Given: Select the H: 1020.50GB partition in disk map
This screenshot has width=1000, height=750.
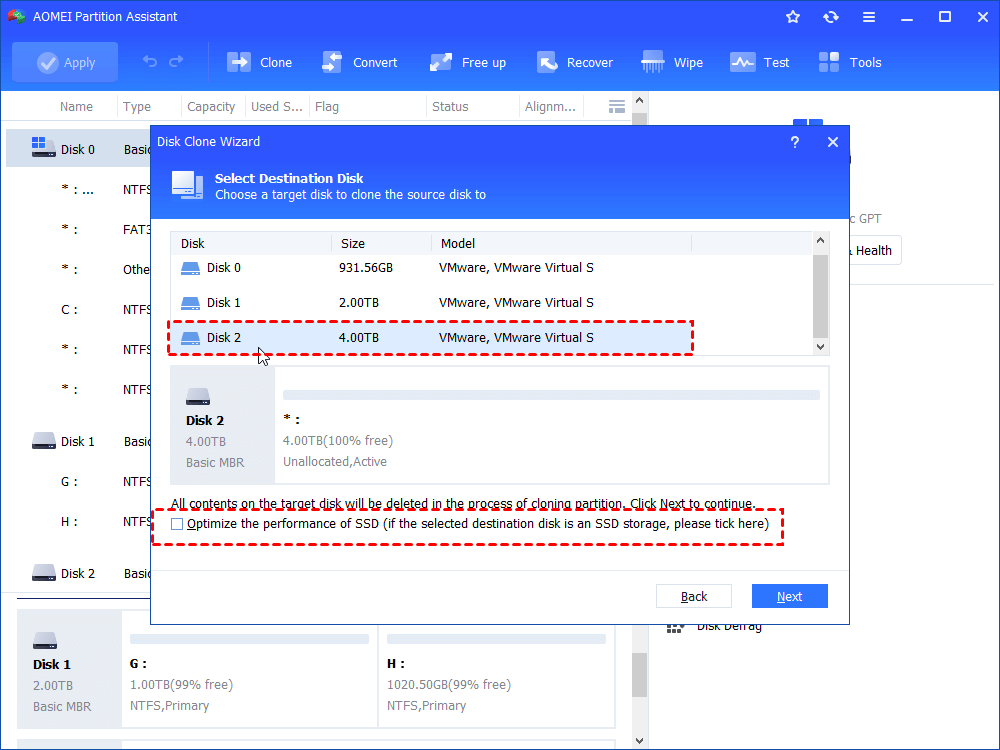Looking at the screenshot, I should click(x=496, y=669).
